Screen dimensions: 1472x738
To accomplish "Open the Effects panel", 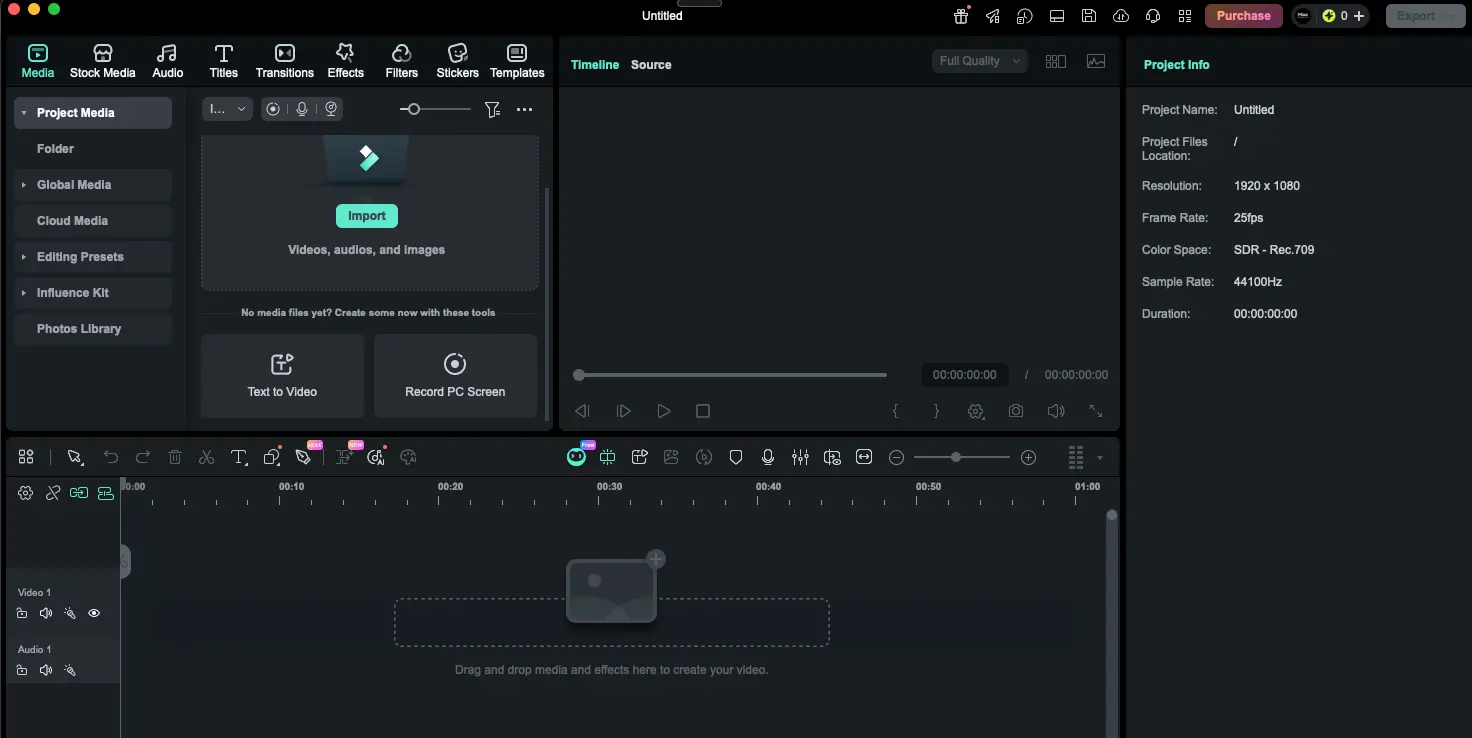I will pyautogui.click(x=345, y=60).
